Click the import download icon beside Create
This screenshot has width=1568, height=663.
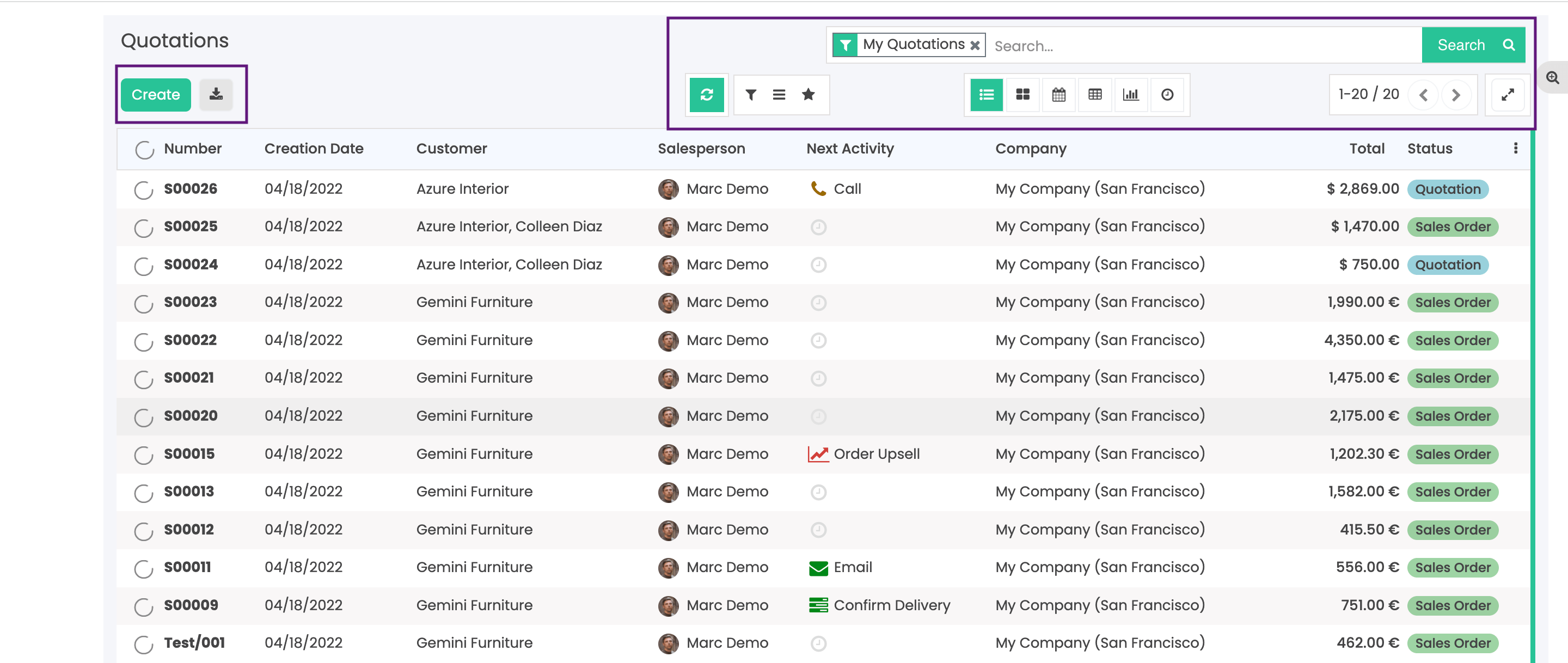[216, 94]
